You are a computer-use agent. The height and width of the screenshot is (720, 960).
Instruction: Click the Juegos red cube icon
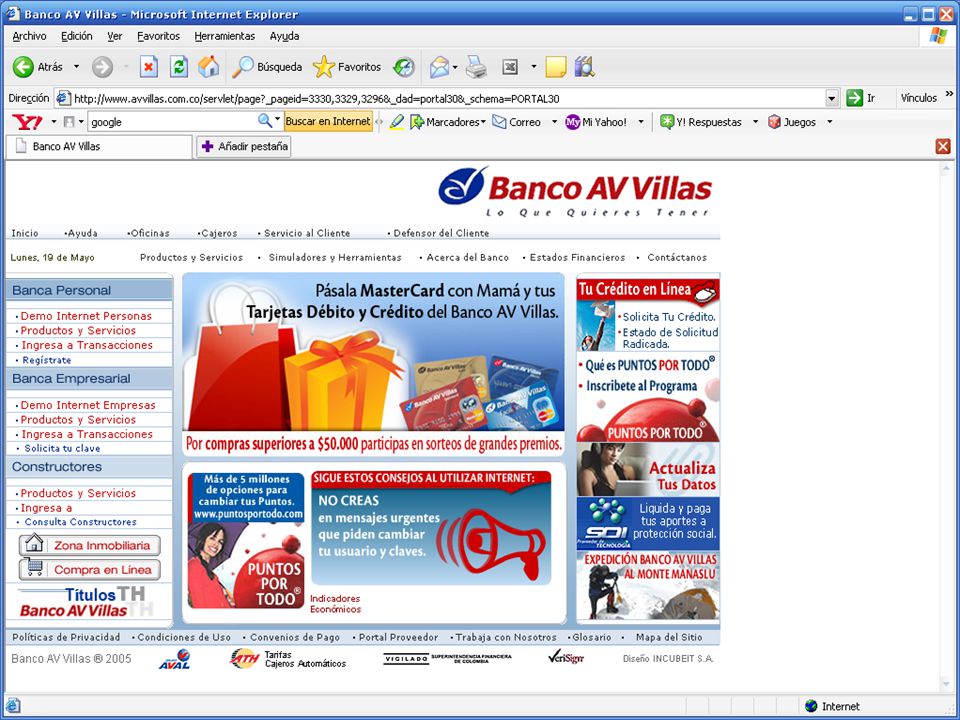click(x=774, y=122)
